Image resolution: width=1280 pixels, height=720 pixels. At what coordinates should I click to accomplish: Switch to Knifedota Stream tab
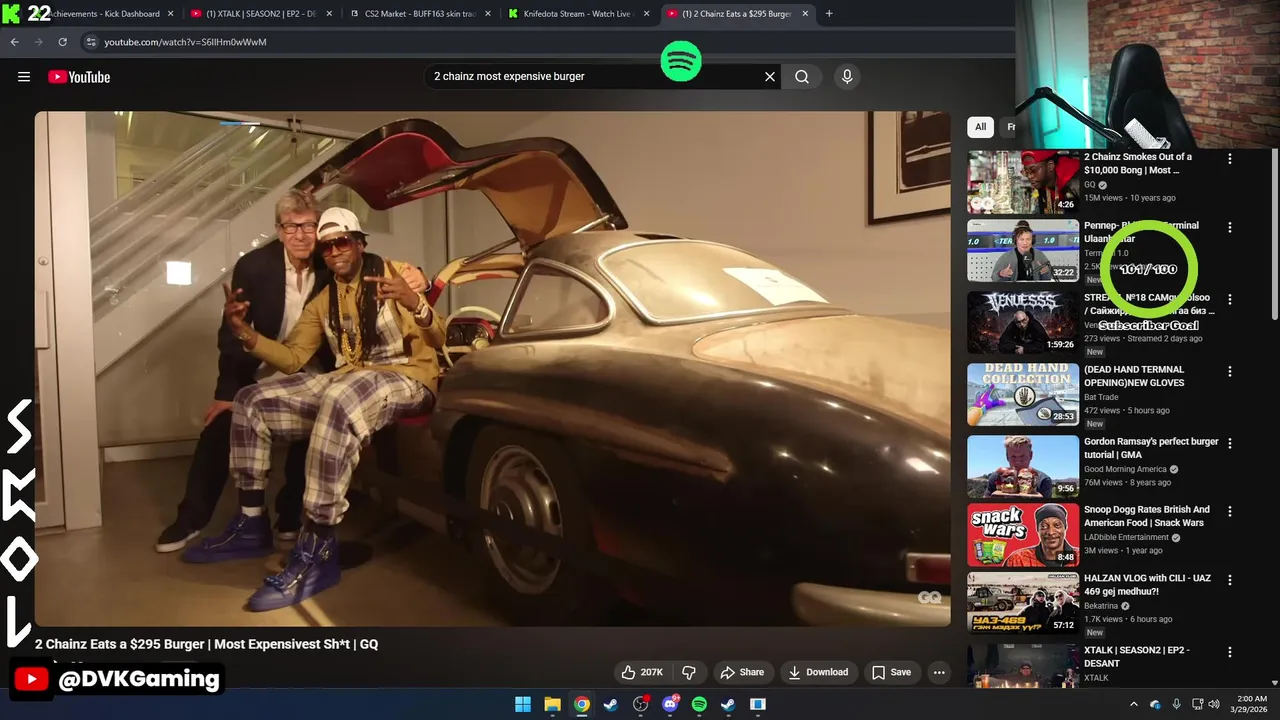point(578,14)
